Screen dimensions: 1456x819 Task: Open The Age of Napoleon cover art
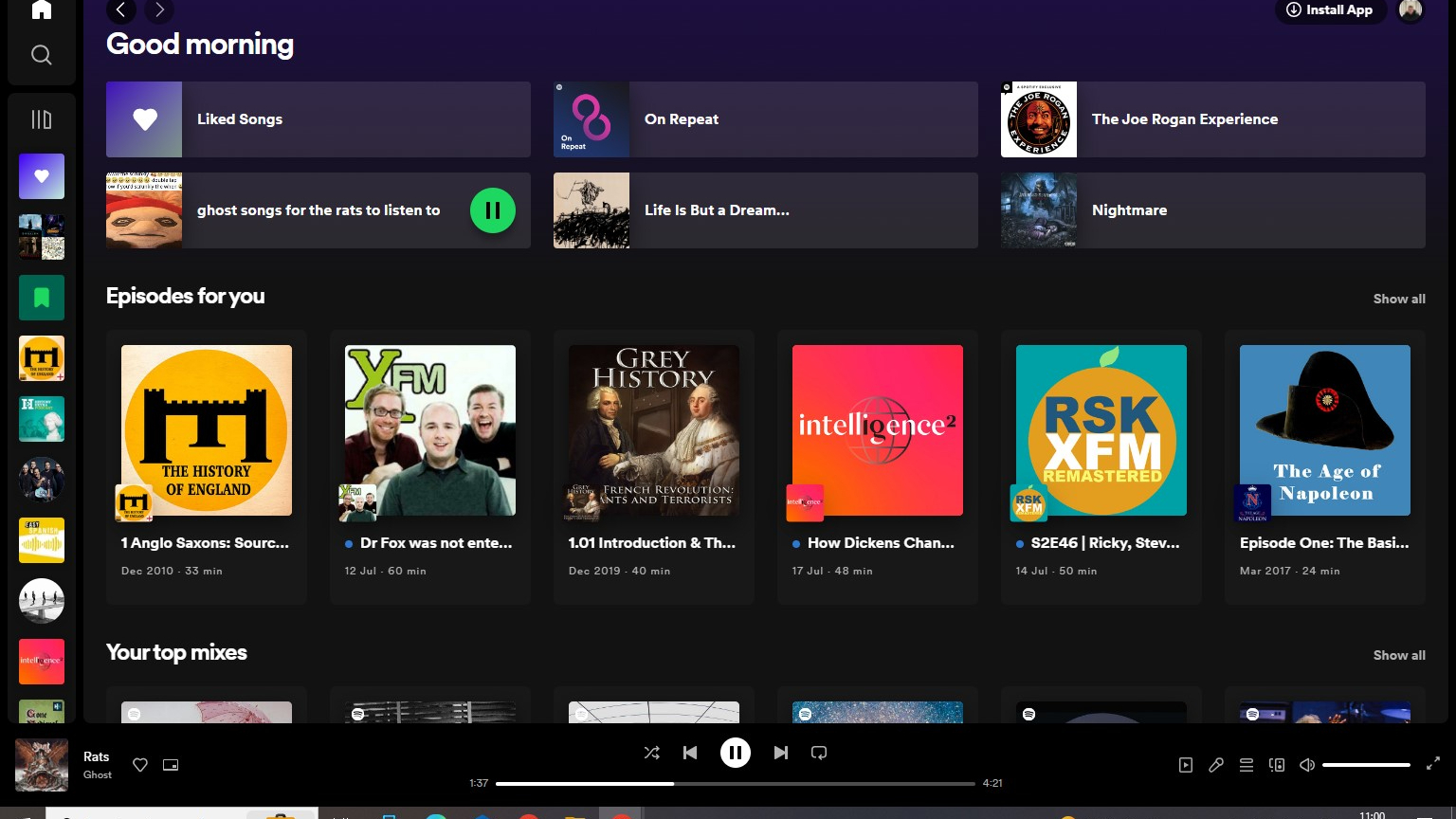(x=1325, y=430)
